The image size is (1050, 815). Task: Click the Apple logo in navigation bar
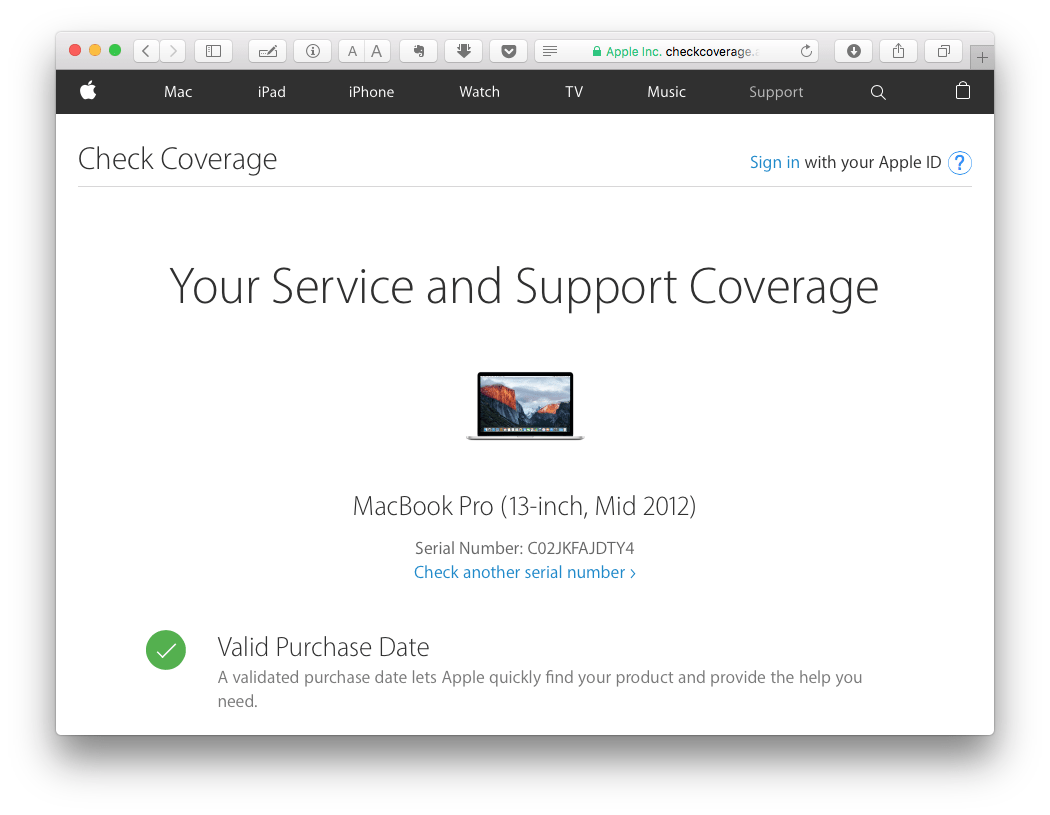88,90
